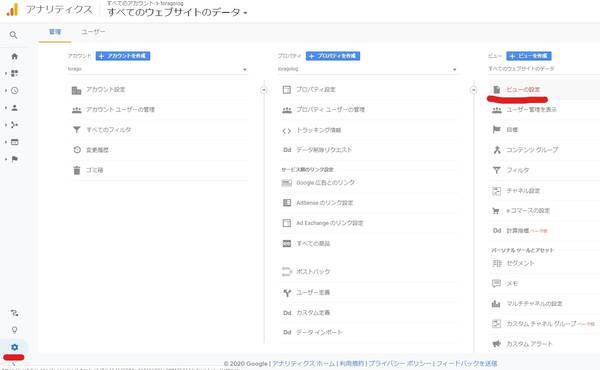Image resolution: width=600 pixels, height=370 pixels.
Task: Open Audience reports person icon
Action: pos(15,108)
